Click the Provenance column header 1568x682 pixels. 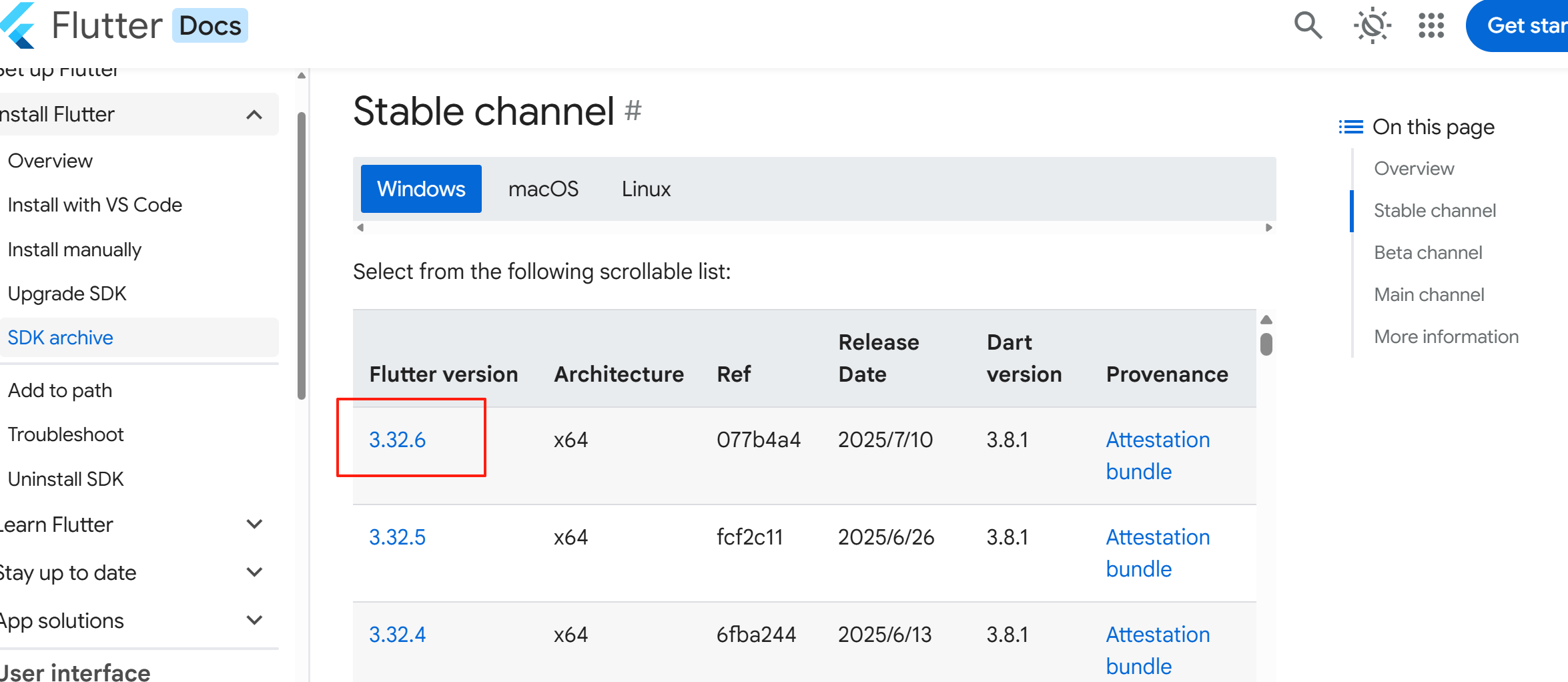(1167, 374)
